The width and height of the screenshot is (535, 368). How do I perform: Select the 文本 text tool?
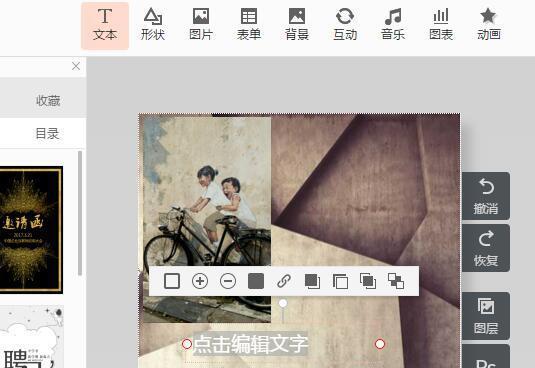click(105, 26)
